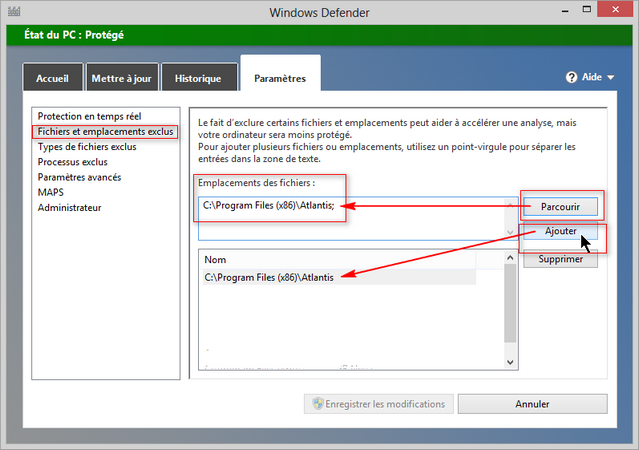Minimize the Windows Defender window
The width and height of the screenshot is (639, 450).
pyautogui.click(x=565, y=10)
